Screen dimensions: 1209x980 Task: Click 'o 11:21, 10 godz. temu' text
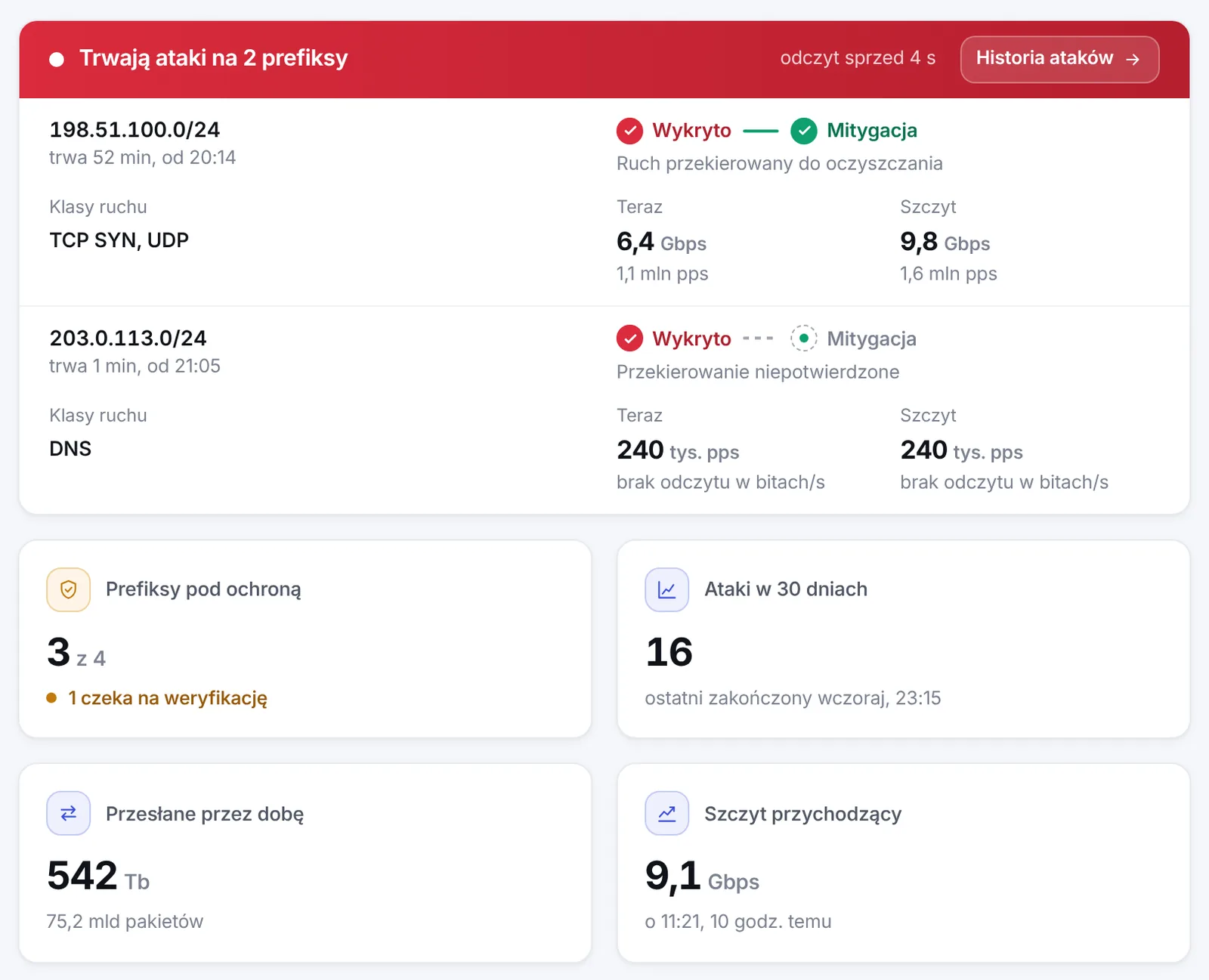738,921
